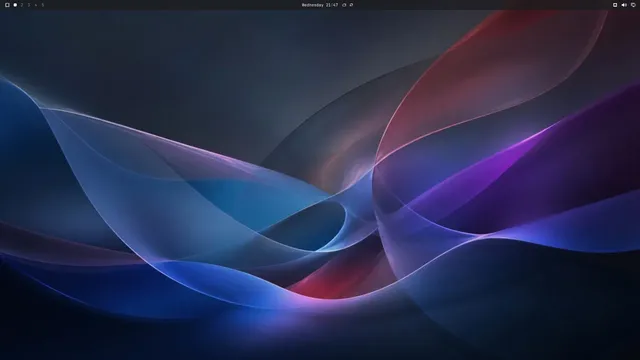Open the Wednesday 21:47 clock calendar

(320, 5)
